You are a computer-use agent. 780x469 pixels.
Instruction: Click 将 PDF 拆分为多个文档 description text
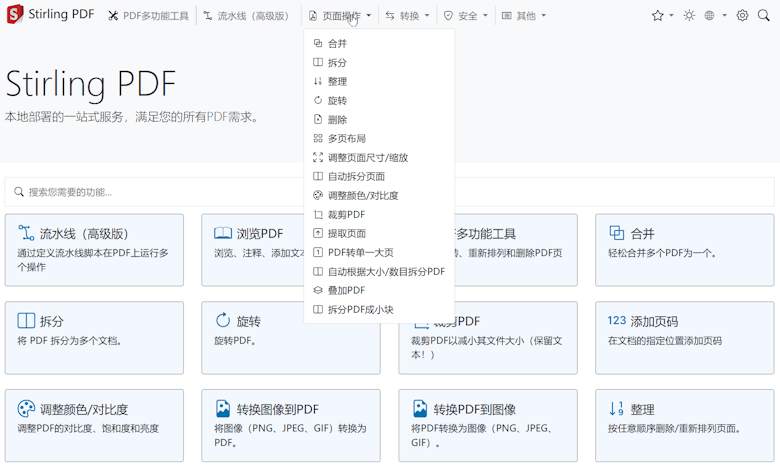click(x=69, y=341)
